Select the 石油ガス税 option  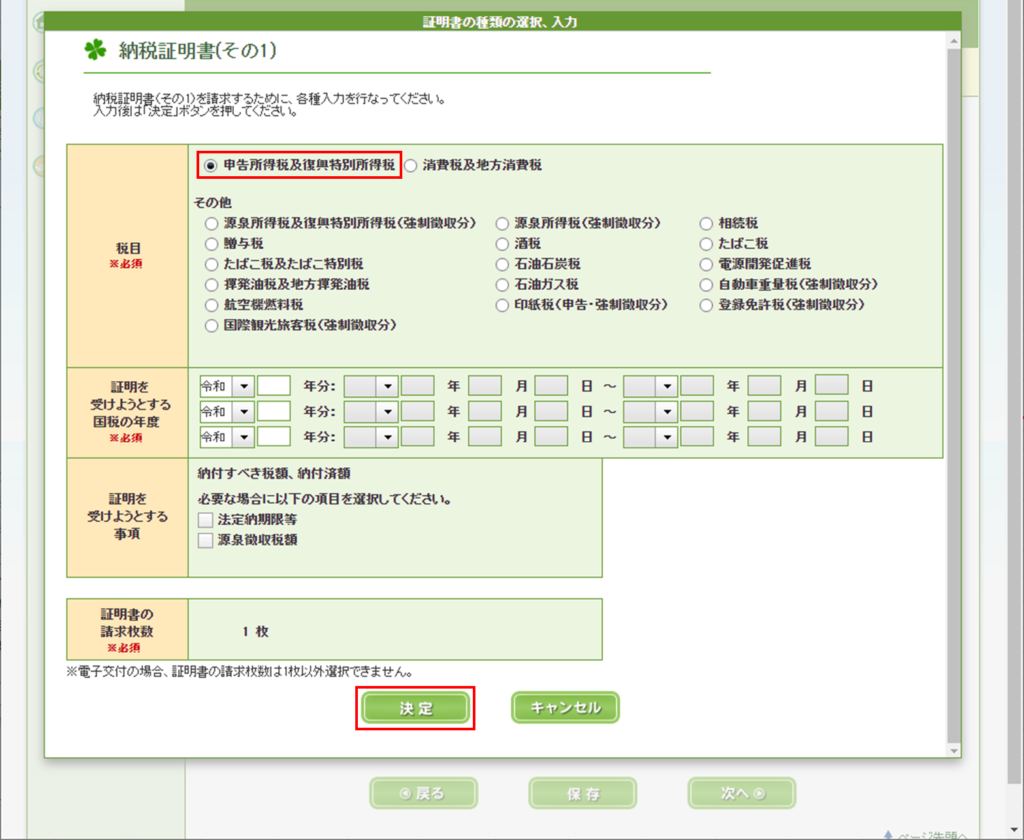coord(504,284)
